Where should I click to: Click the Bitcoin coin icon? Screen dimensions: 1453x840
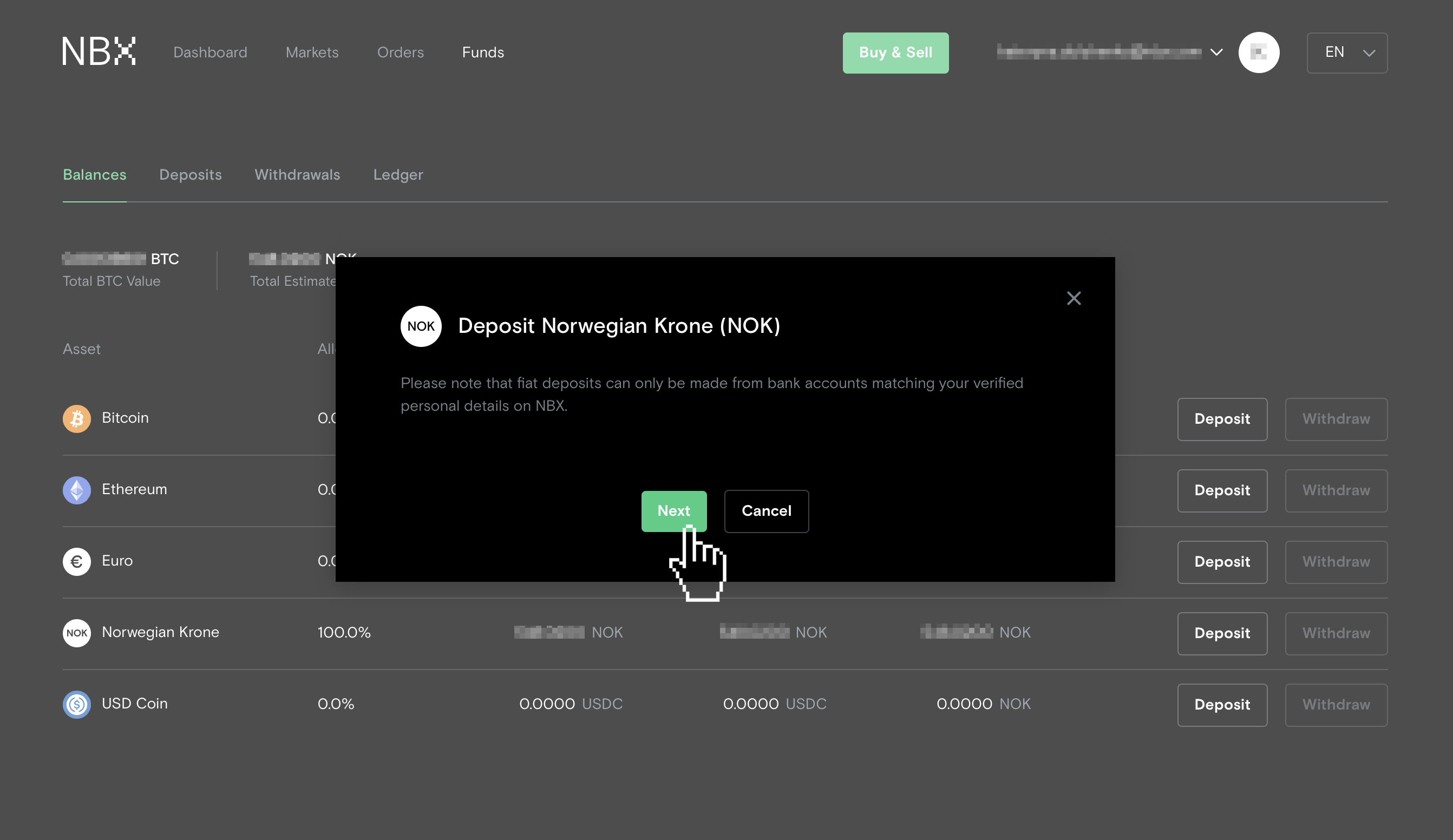click(x=77, y=418)
